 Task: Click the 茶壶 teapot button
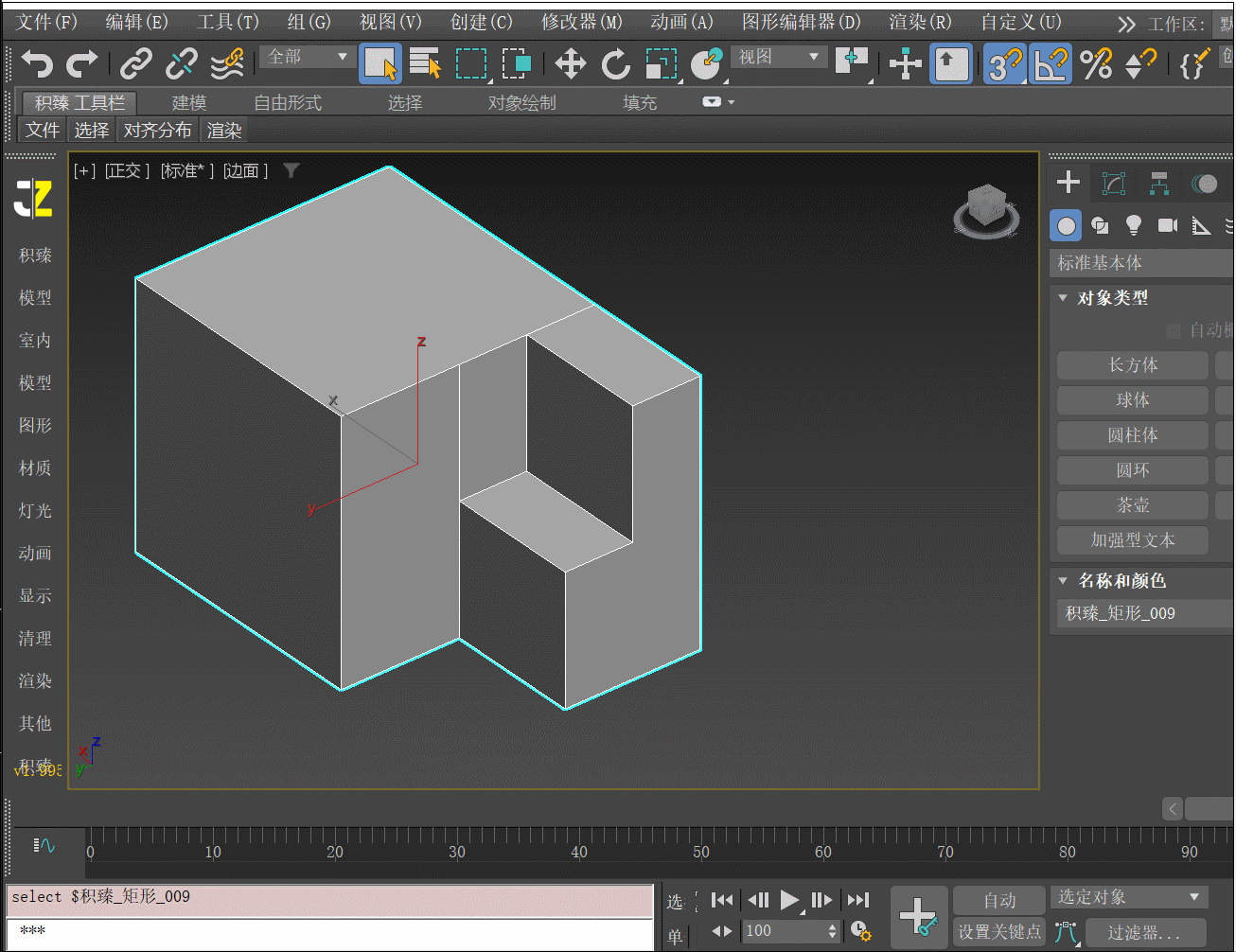(1133, 505)
